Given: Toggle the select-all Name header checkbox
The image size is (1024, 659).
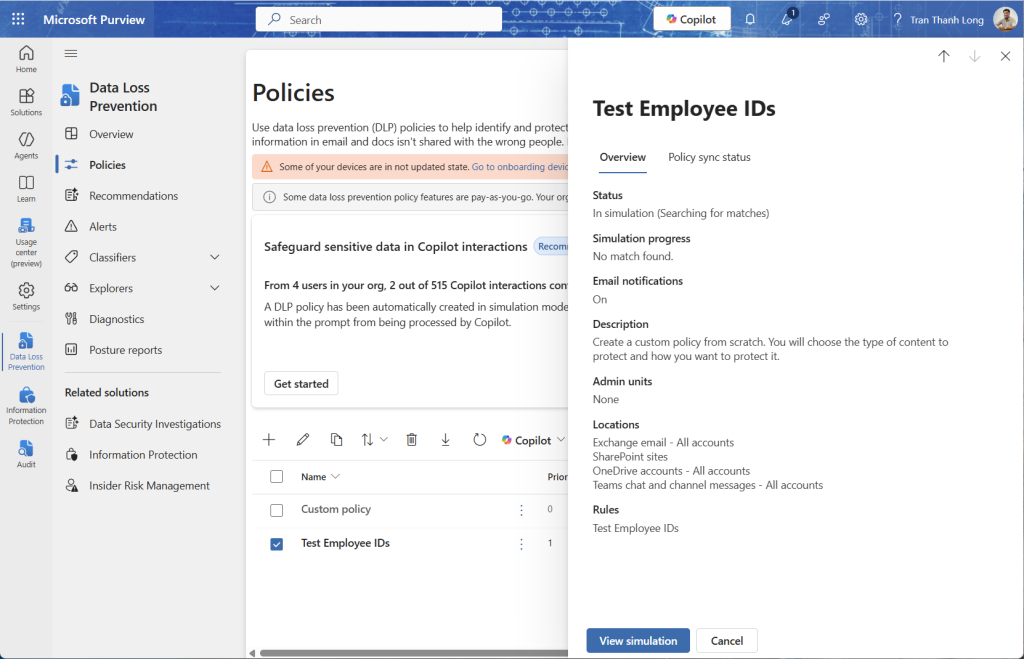Looking at the screenshot, I should tap(277, 477).
